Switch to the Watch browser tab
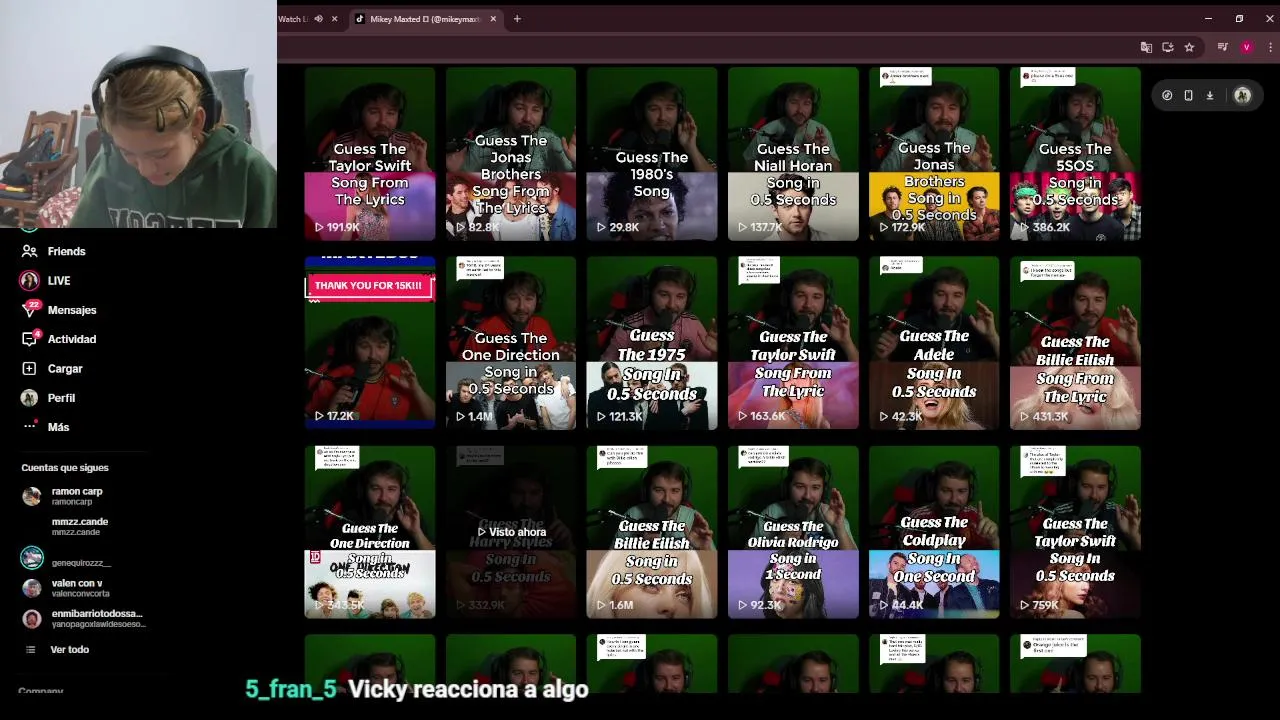 (294, 19)
